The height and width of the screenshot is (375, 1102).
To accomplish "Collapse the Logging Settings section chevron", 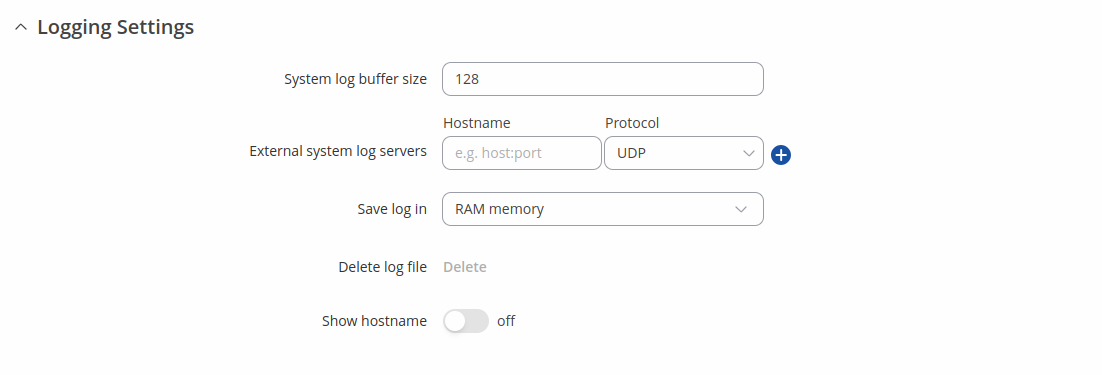I will tap(21, 27).
